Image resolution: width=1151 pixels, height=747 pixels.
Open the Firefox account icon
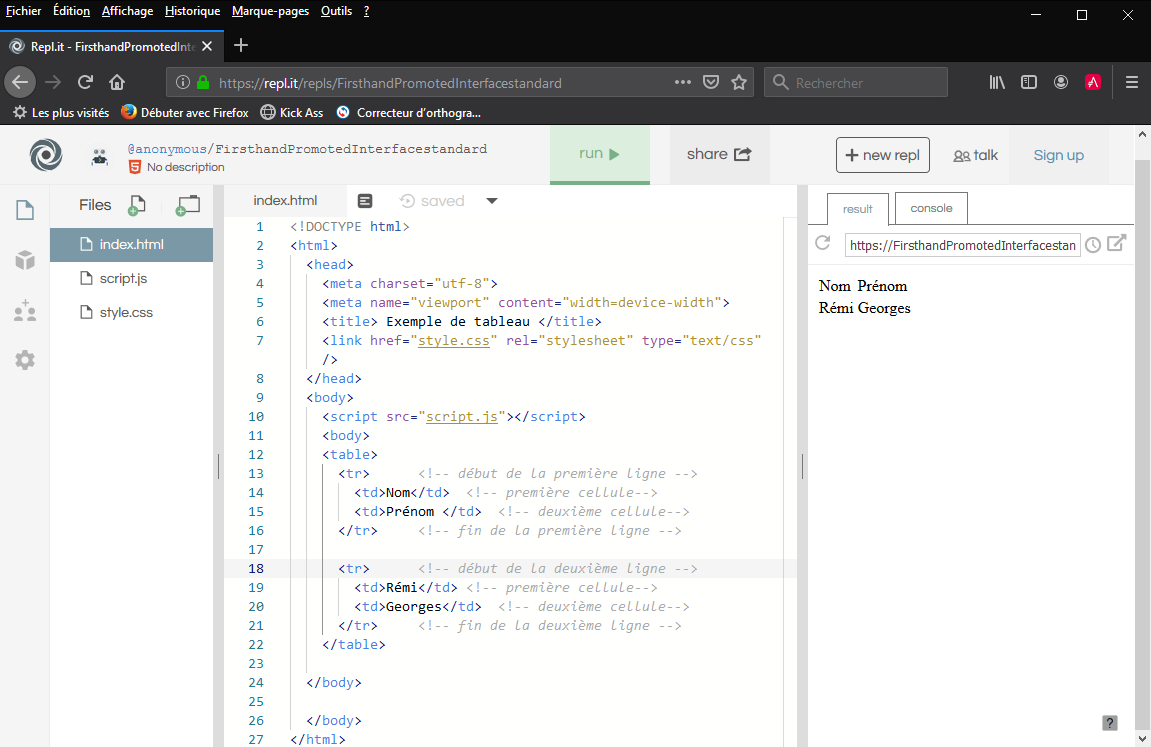point(1061,82)
